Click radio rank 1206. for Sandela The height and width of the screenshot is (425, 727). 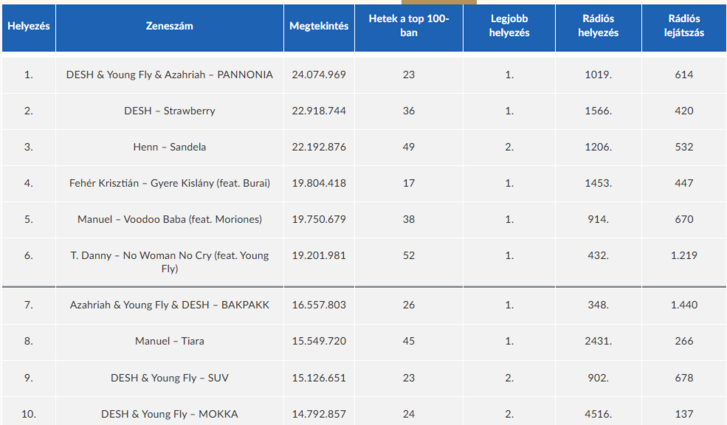pos(598,147)
